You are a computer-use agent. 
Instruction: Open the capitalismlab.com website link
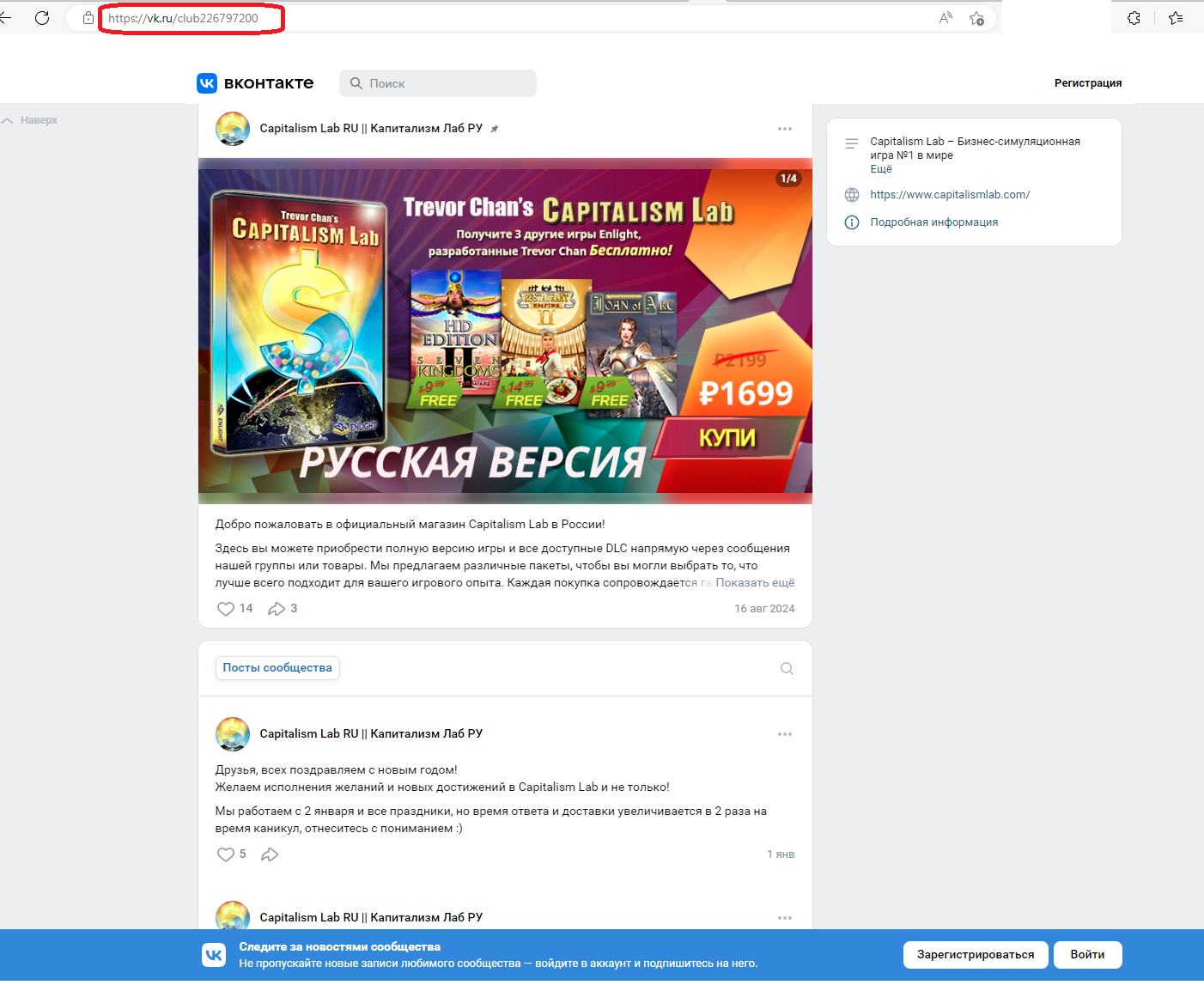950,195
